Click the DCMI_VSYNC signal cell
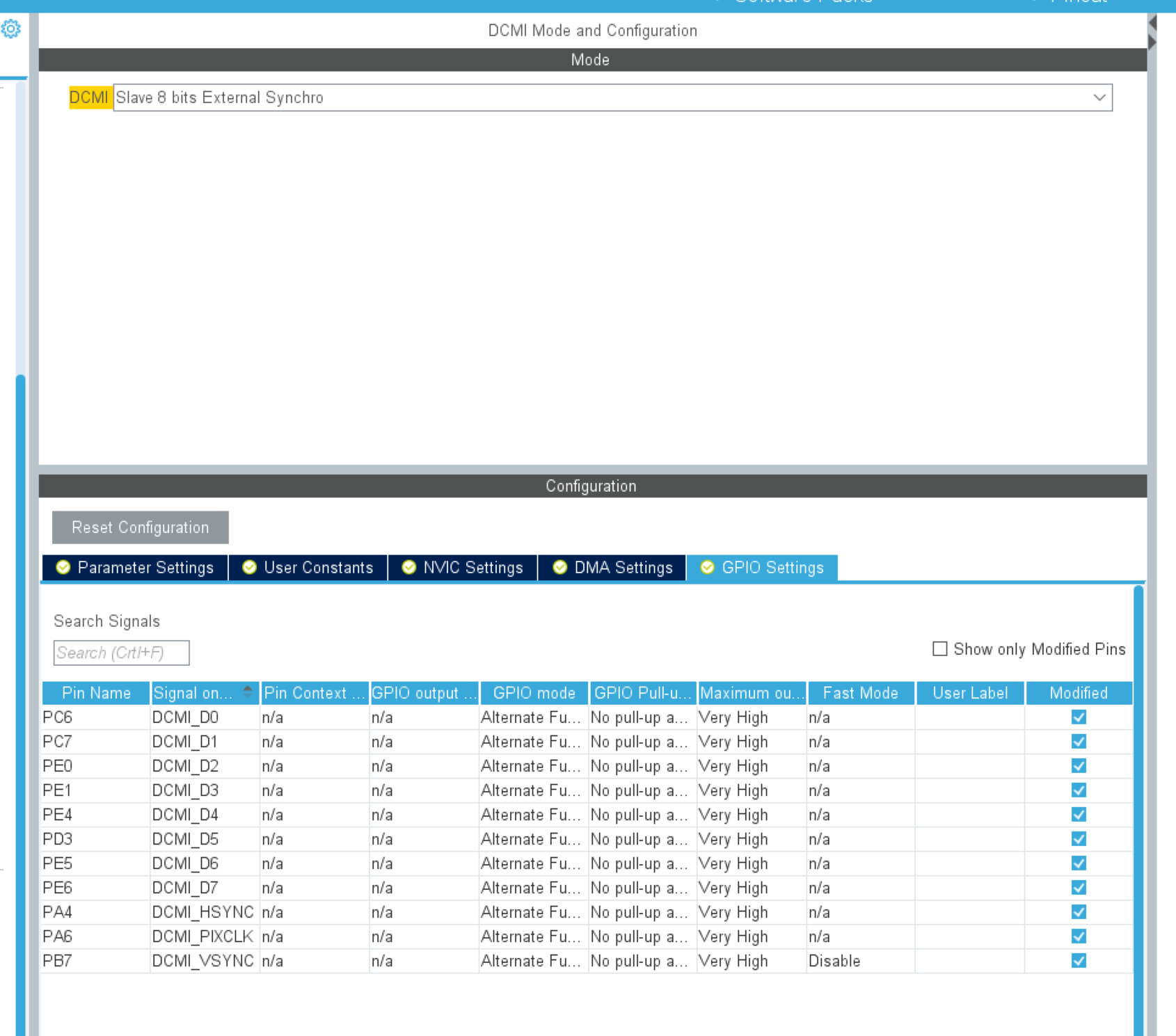The image size is (1176, 1036). 205,961
